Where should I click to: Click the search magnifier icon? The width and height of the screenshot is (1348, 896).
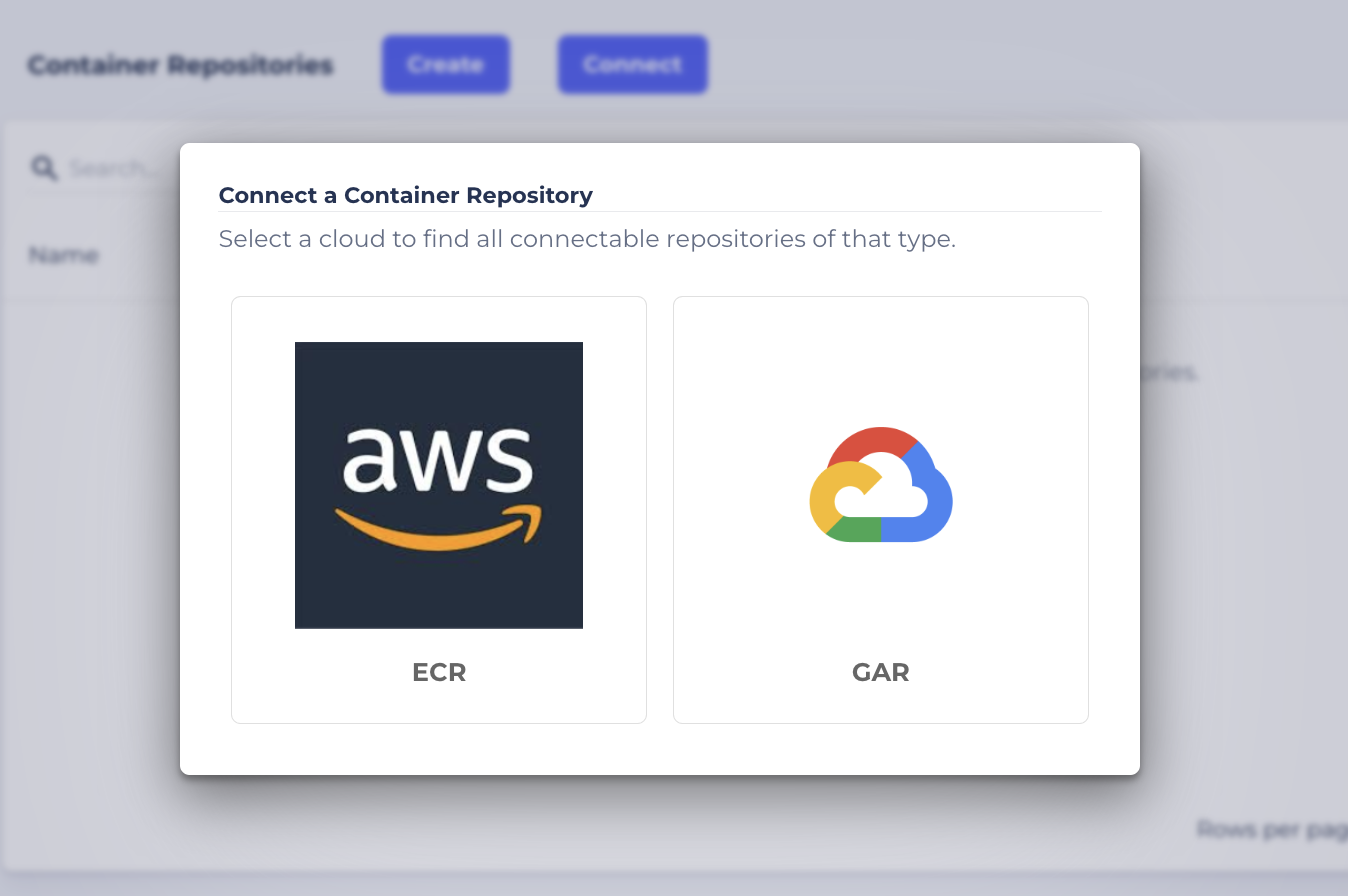[x=44, y=167]
